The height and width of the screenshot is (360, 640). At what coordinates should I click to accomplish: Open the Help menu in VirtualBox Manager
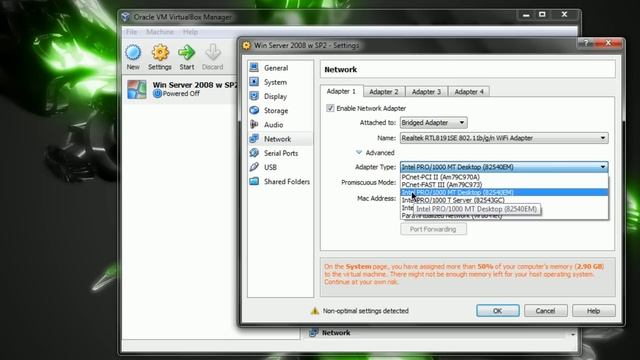click(190, 32)
